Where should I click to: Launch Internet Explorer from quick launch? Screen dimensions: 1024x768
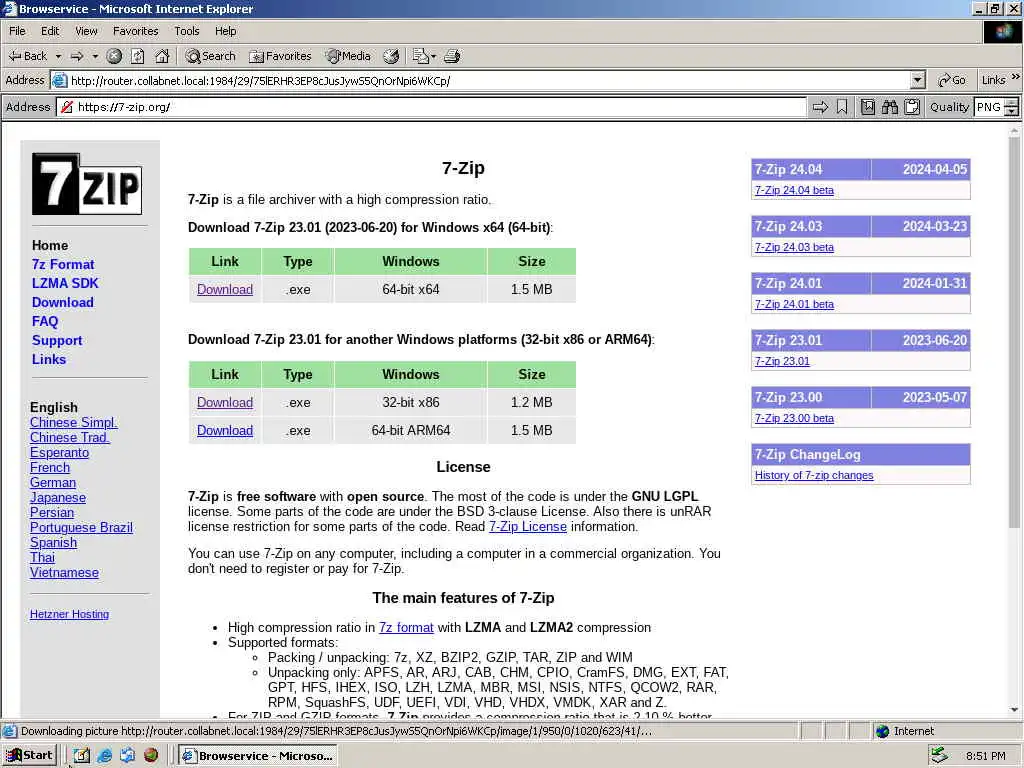[104, 756]
